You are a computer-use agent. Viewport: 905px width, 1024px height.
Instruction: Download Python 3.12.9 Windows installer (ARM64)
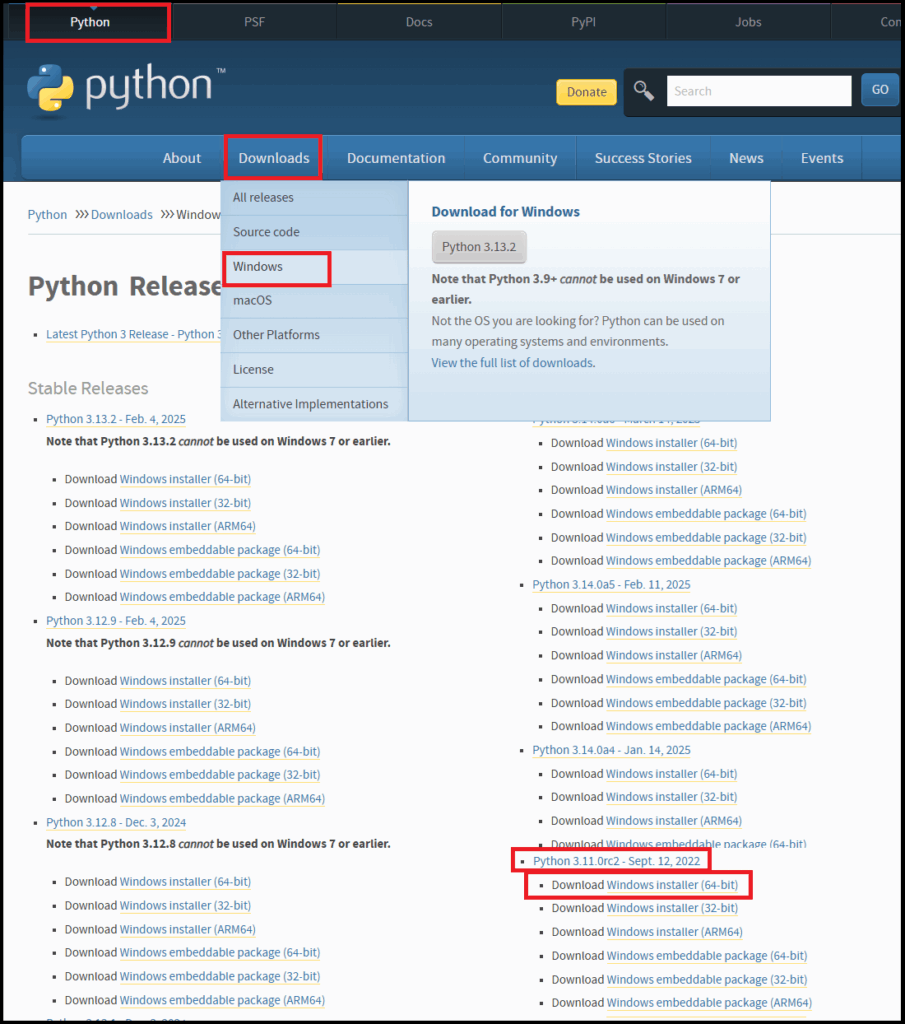(187, 728)
